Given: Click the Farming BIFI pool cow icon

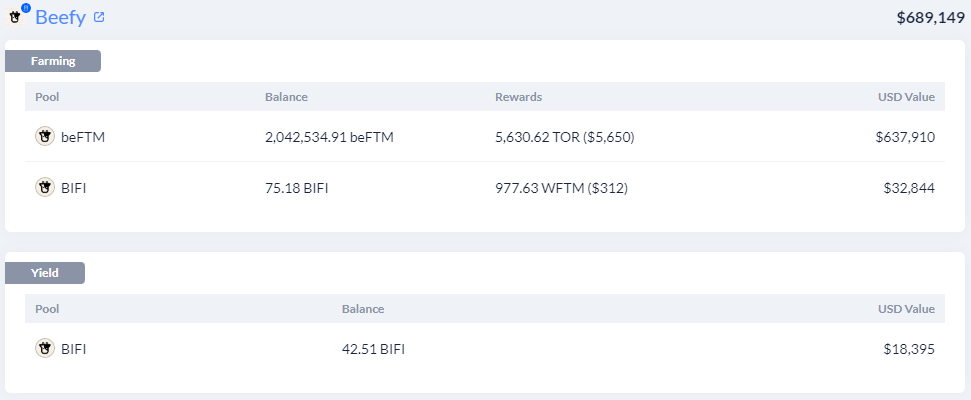Looking at the screenshot, I should pos(45,188).
